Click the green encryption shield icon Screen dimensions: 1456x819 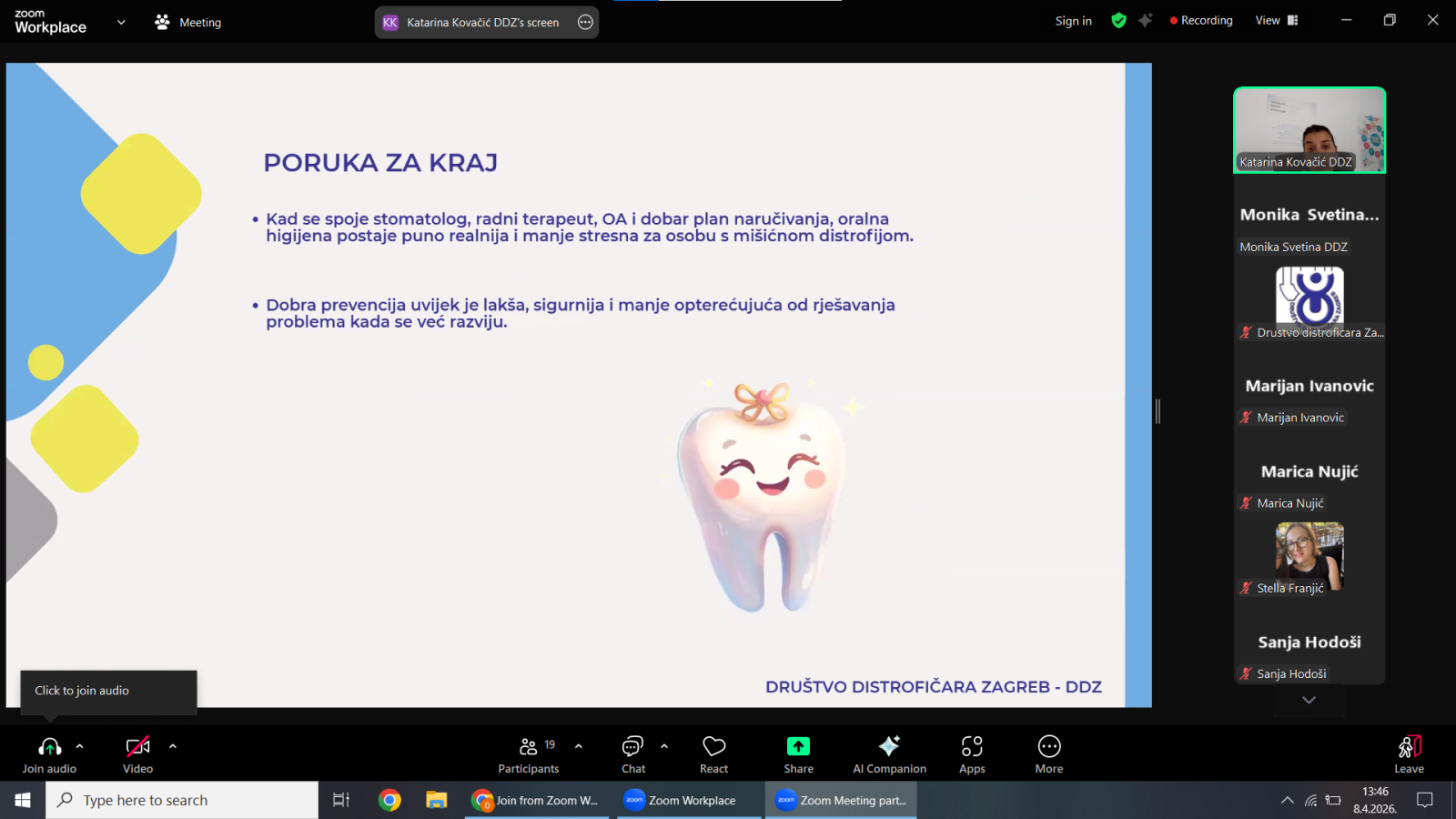(1119, 21)
